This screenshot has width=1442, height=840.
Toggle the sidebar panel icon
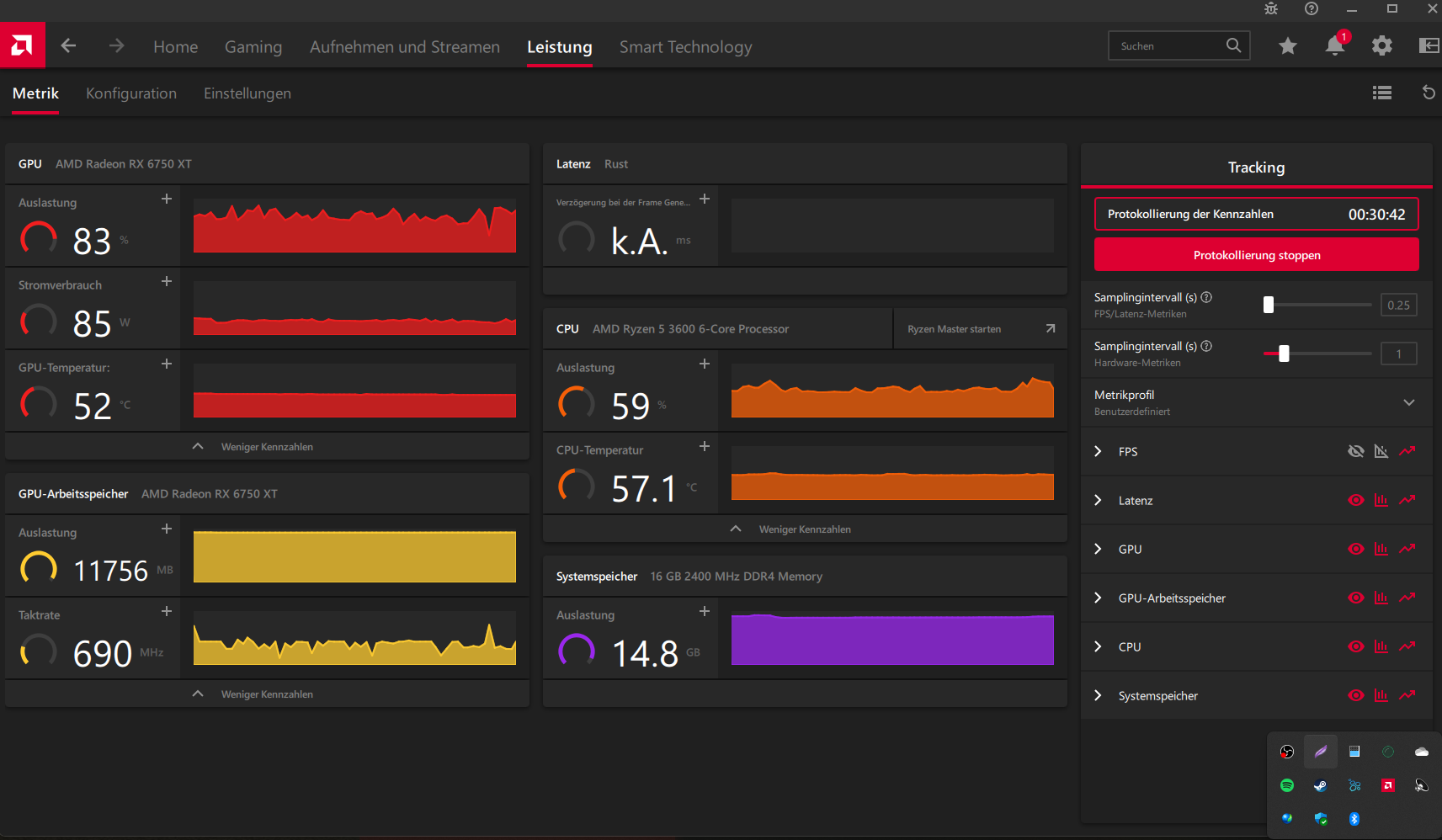tap(1429, 46)
